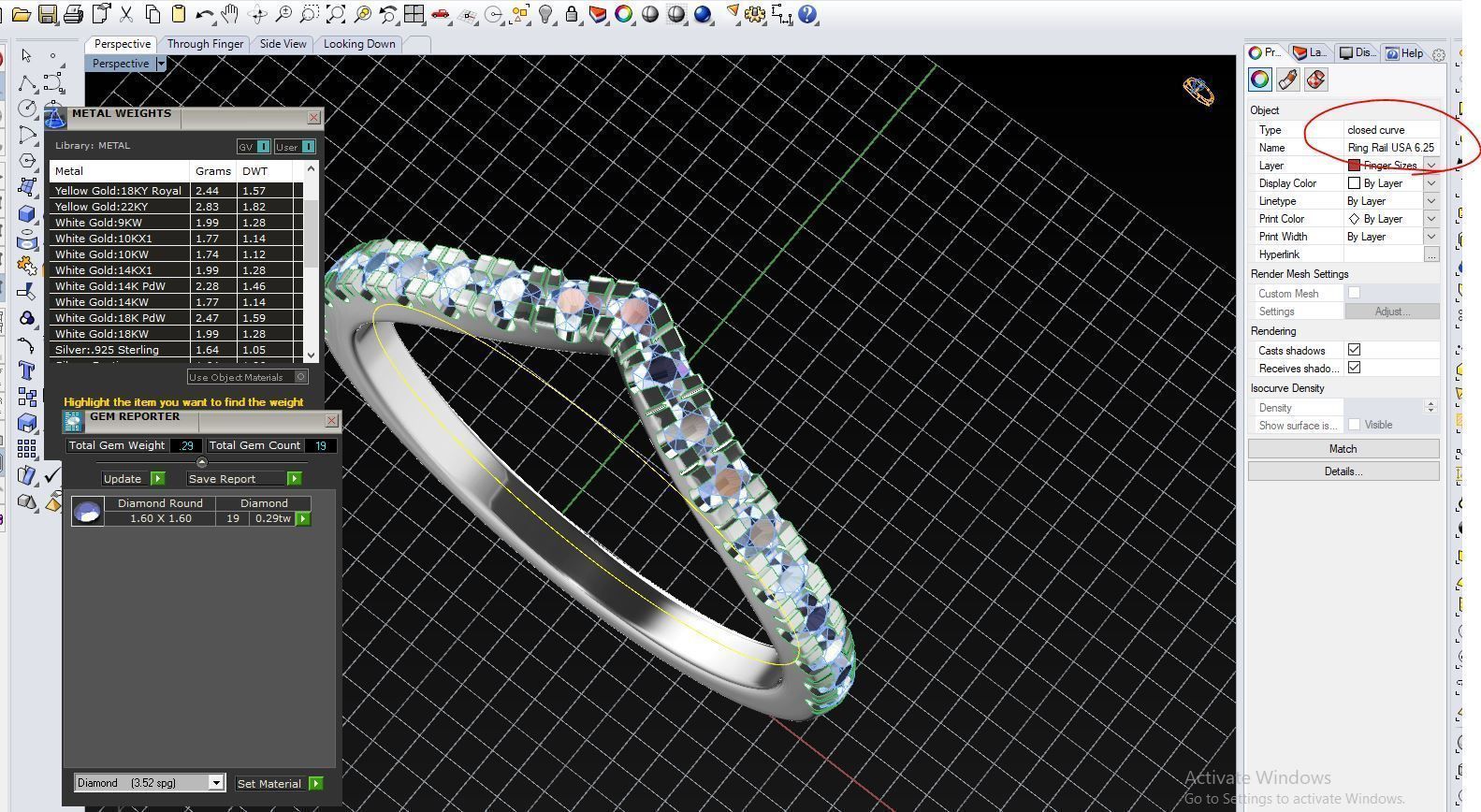Click the light bulb hide/show icon
Viewport: 1481px width, 812px height.
pos(546,15)
